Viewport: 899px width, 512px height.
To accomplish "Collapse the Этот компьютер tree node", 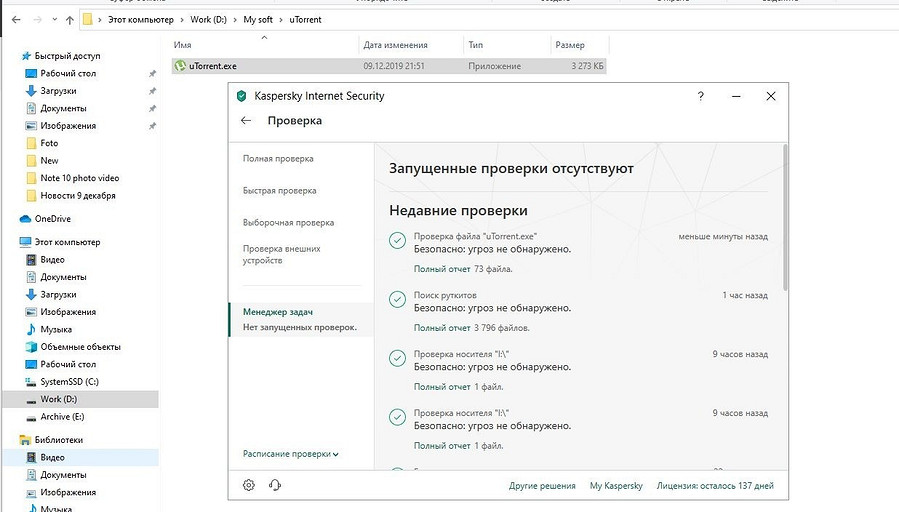I will [12, 242].
